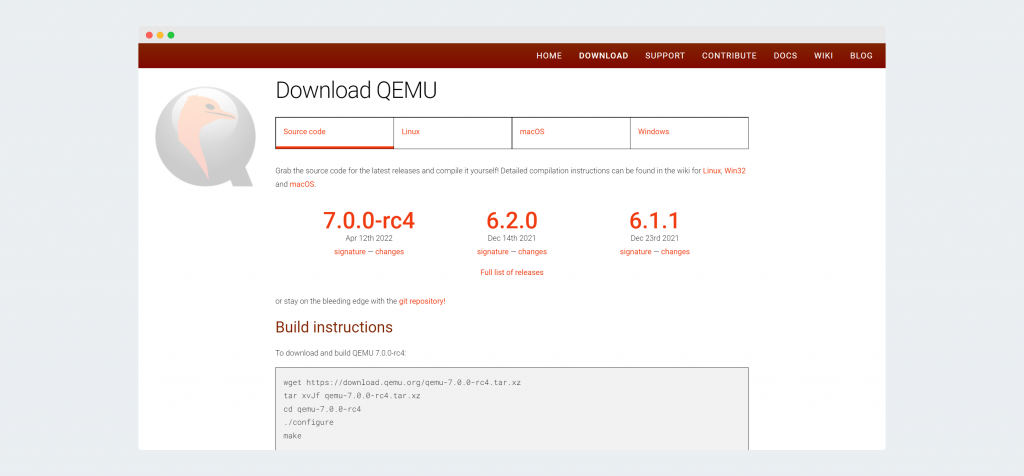Screen dimensions: 1024x476
Task: Click the Dec 23rd 2021 date
Action: coord(654,238)
